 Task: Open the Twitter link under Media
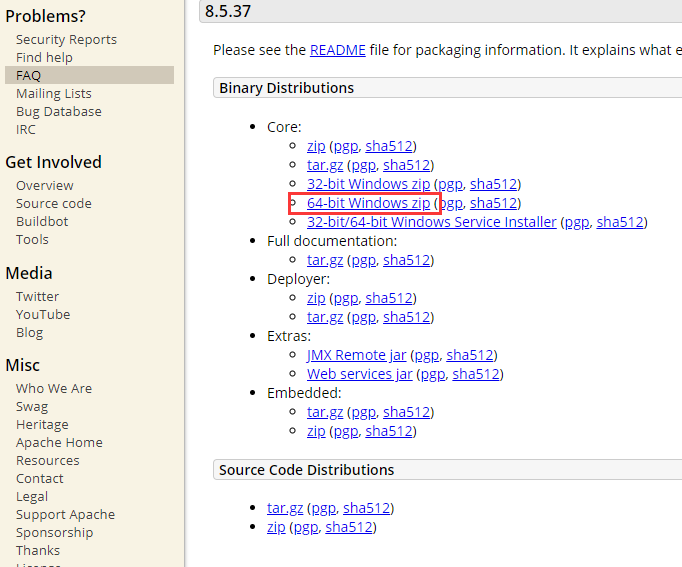point(37,296)
